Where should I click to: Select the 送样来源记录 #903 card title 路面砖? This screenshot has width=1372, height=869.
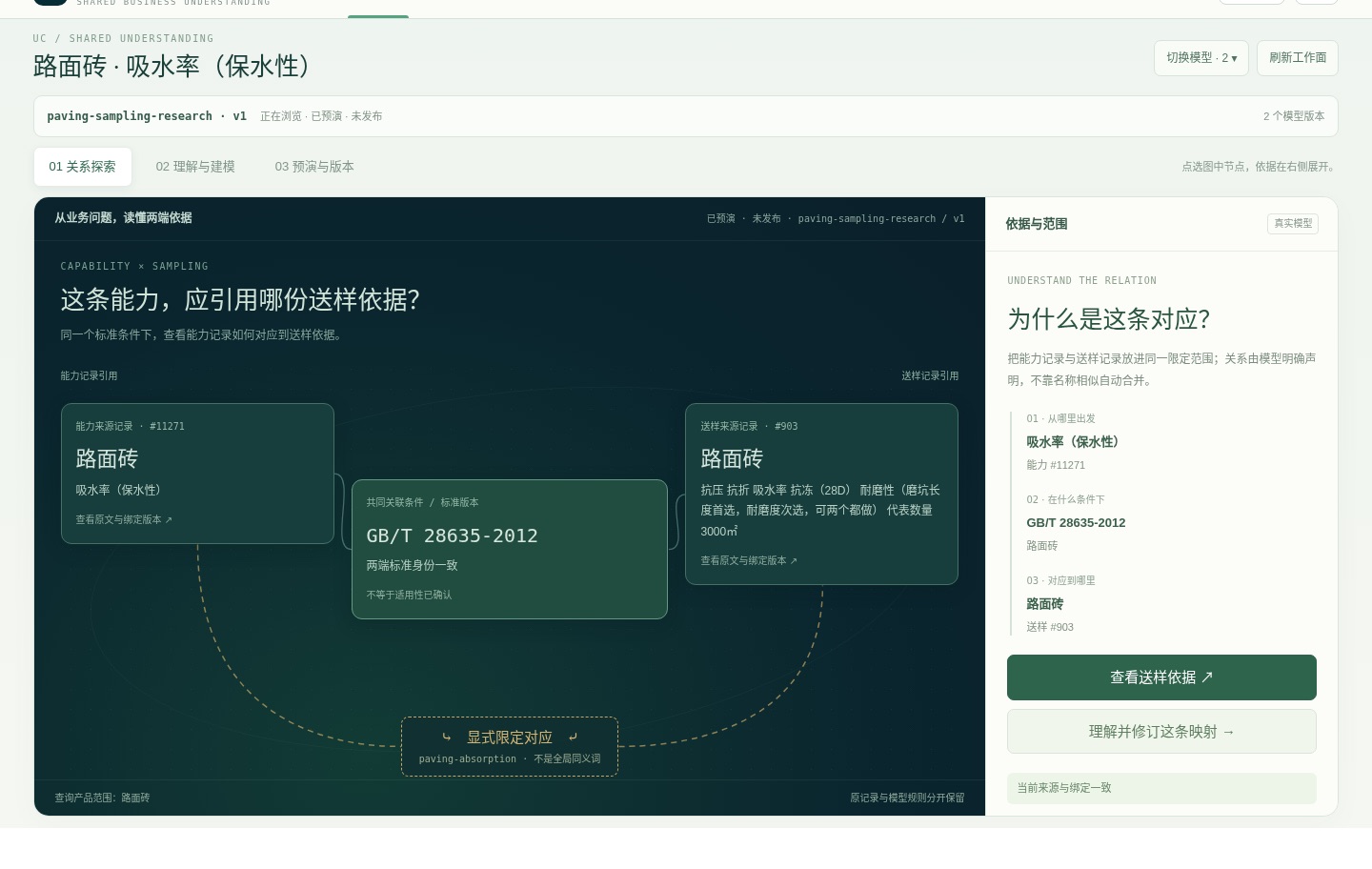click(732, 459)
